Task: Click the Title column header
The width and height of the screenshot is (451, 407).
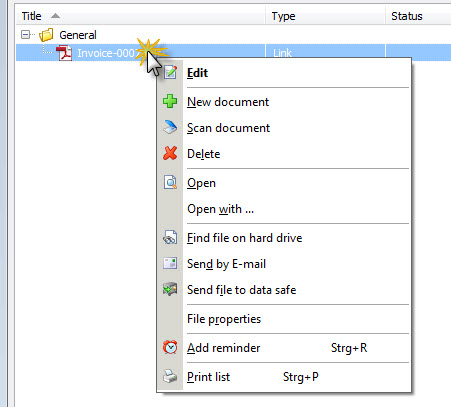Action: [140, 16]
